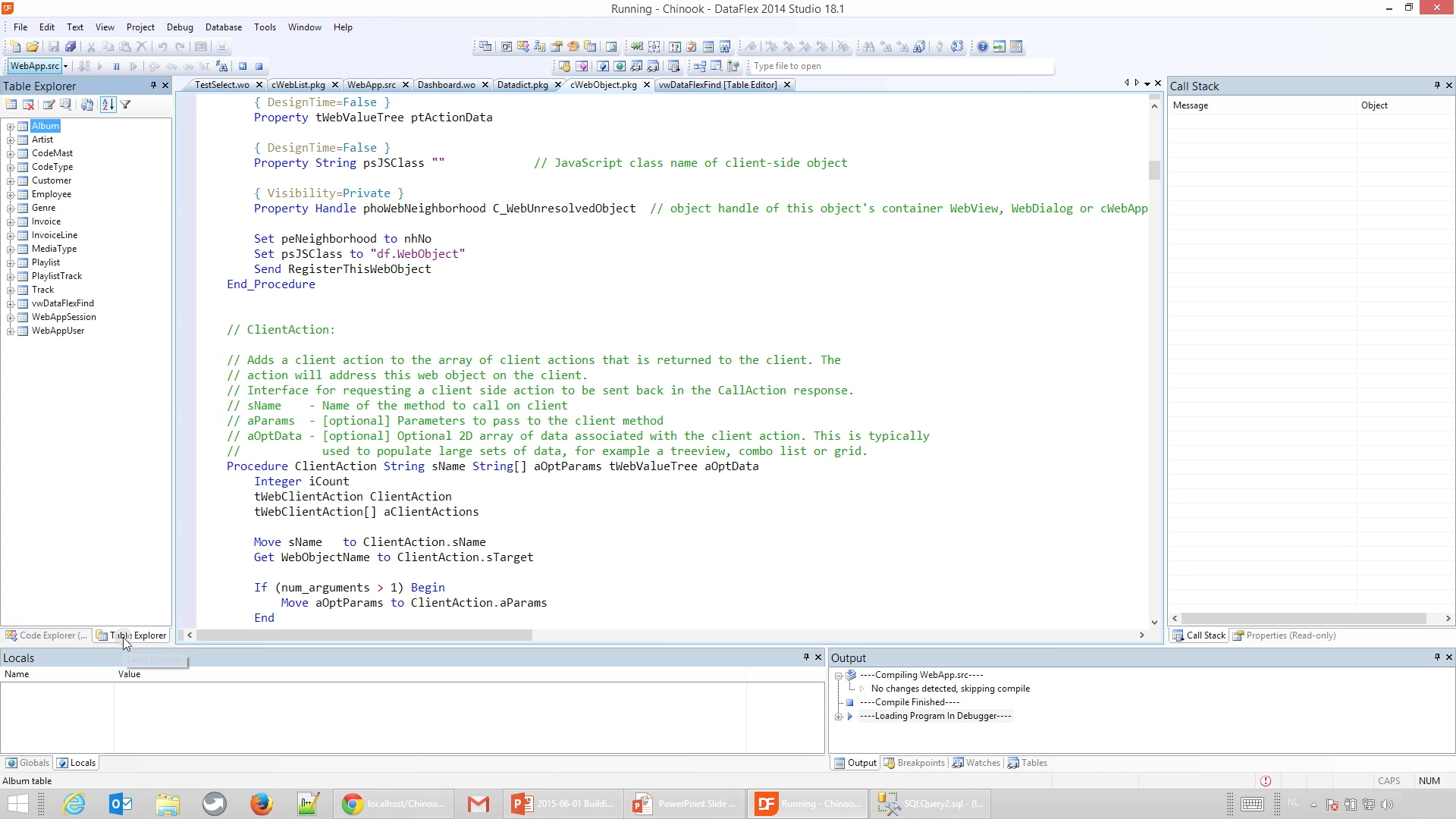Click the blue Stop program button
1456x819 pixels.
[x=259, y=67]
